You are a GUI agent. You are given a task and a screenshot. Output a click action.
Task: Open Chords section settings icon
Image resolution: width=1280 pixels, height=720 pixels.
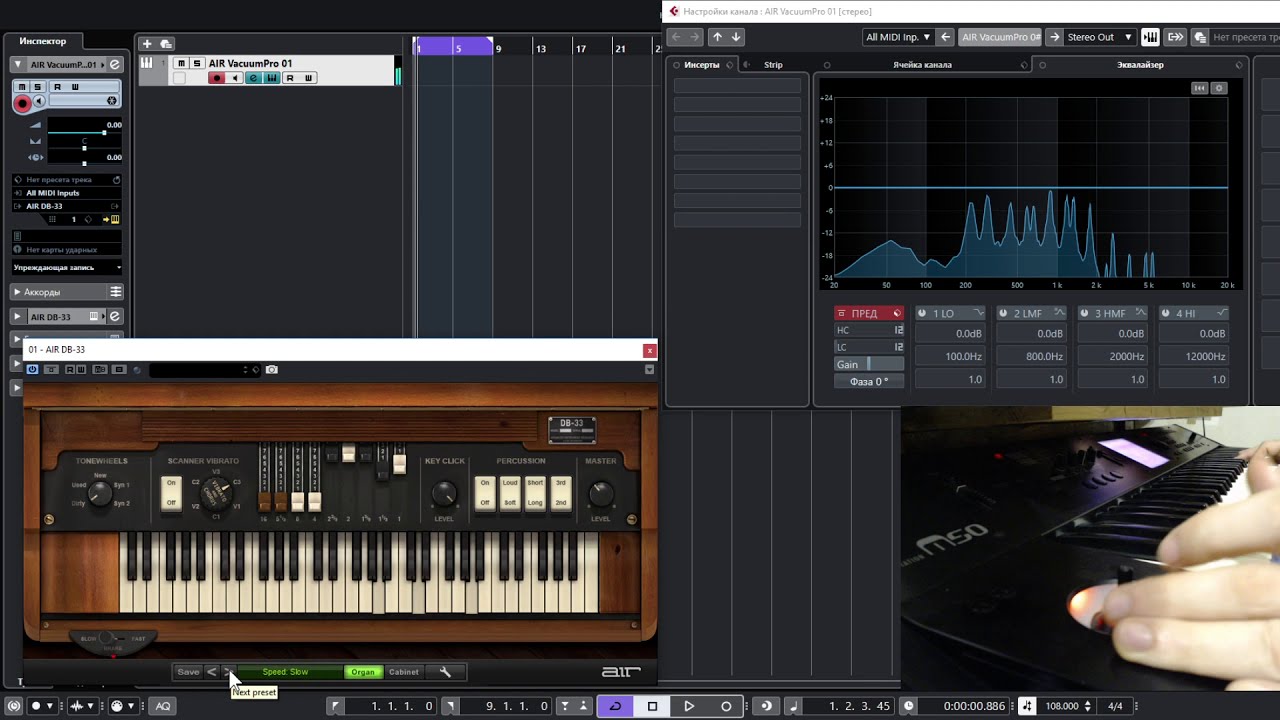[116, 292]
